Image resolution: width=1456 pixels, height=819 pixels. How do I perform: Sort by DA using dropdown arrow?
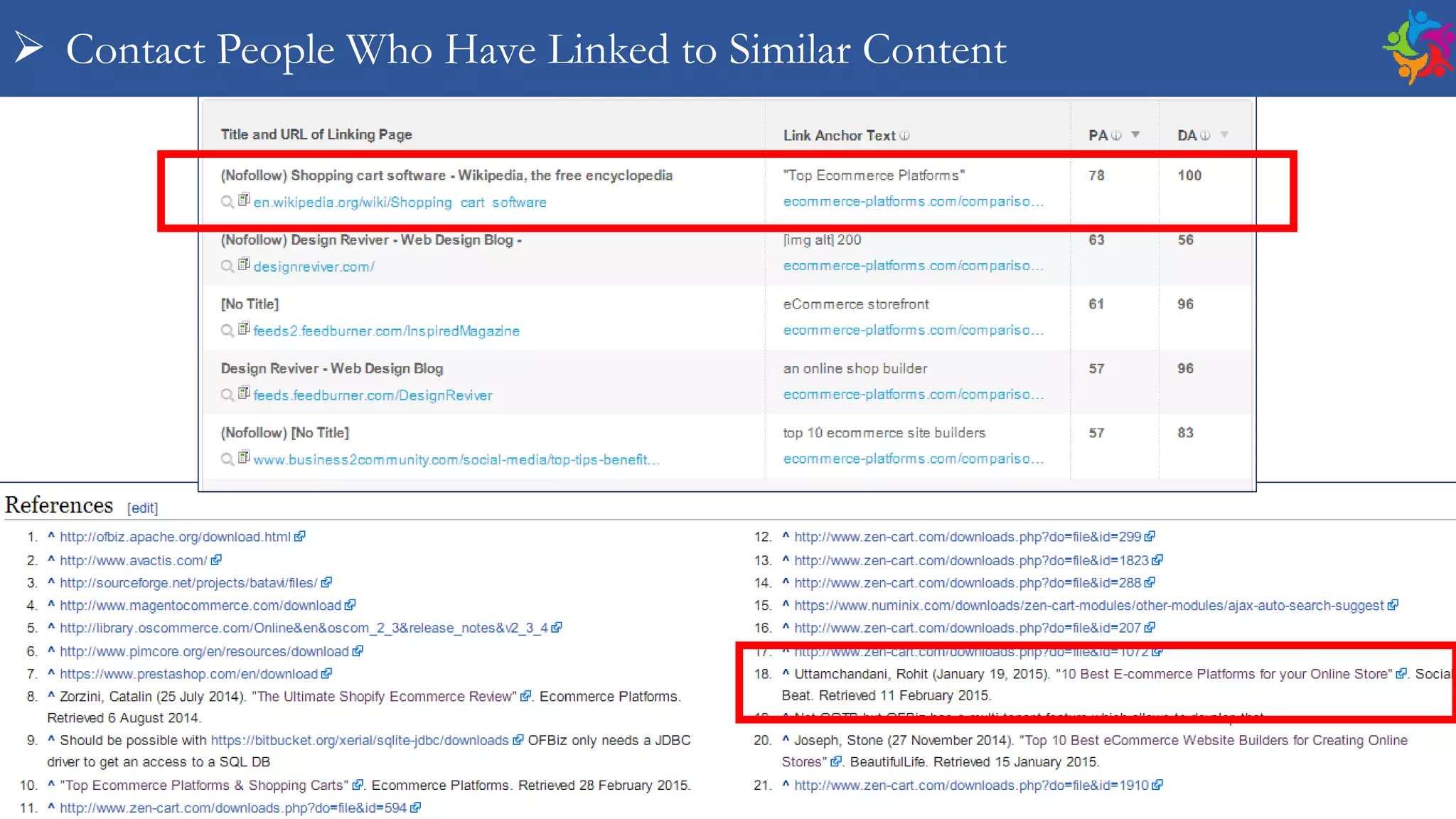[x=1224, y=134]
